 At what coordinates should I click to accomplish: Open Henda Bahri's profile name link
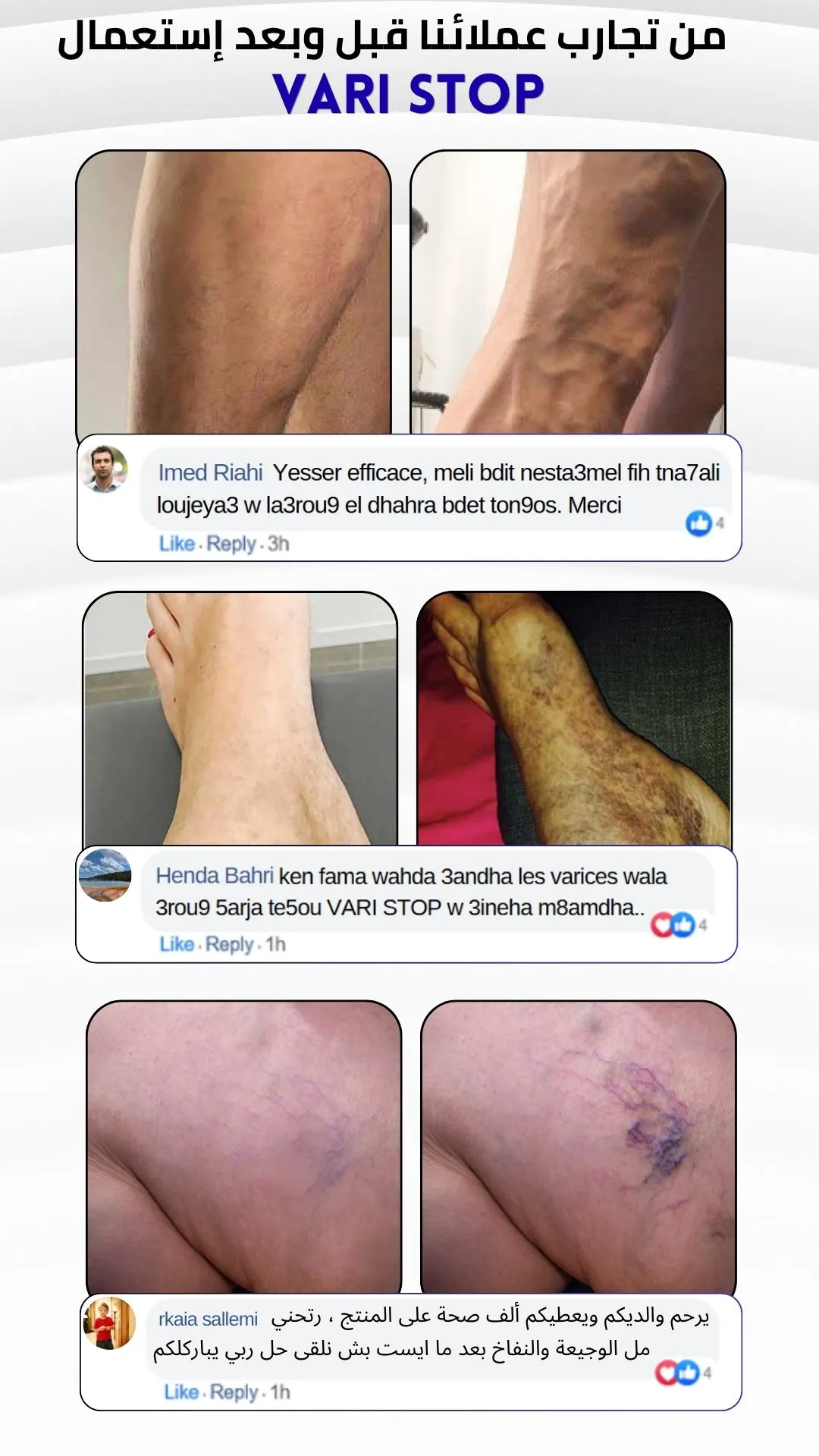pyautogui.click(x=214, y=875)
